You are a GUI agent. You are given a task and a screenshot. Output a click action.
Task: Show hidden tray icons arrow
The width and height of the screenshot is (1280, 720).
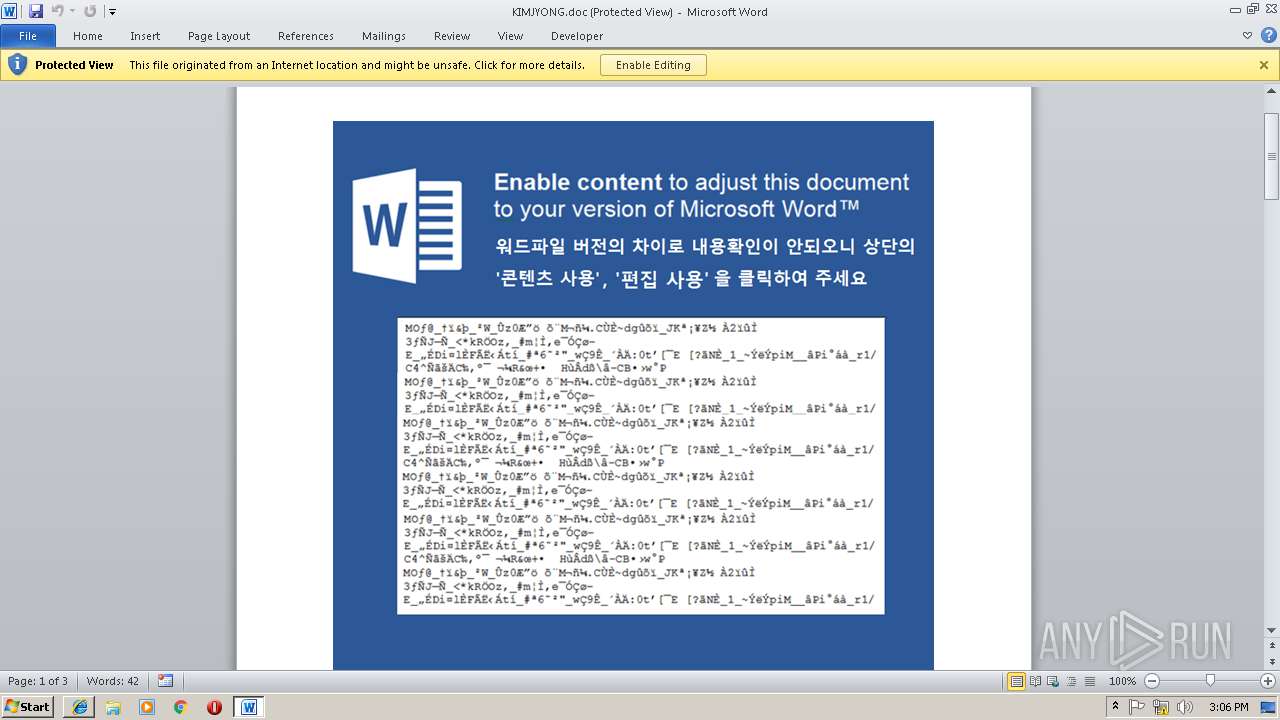tap(1115, 707)
